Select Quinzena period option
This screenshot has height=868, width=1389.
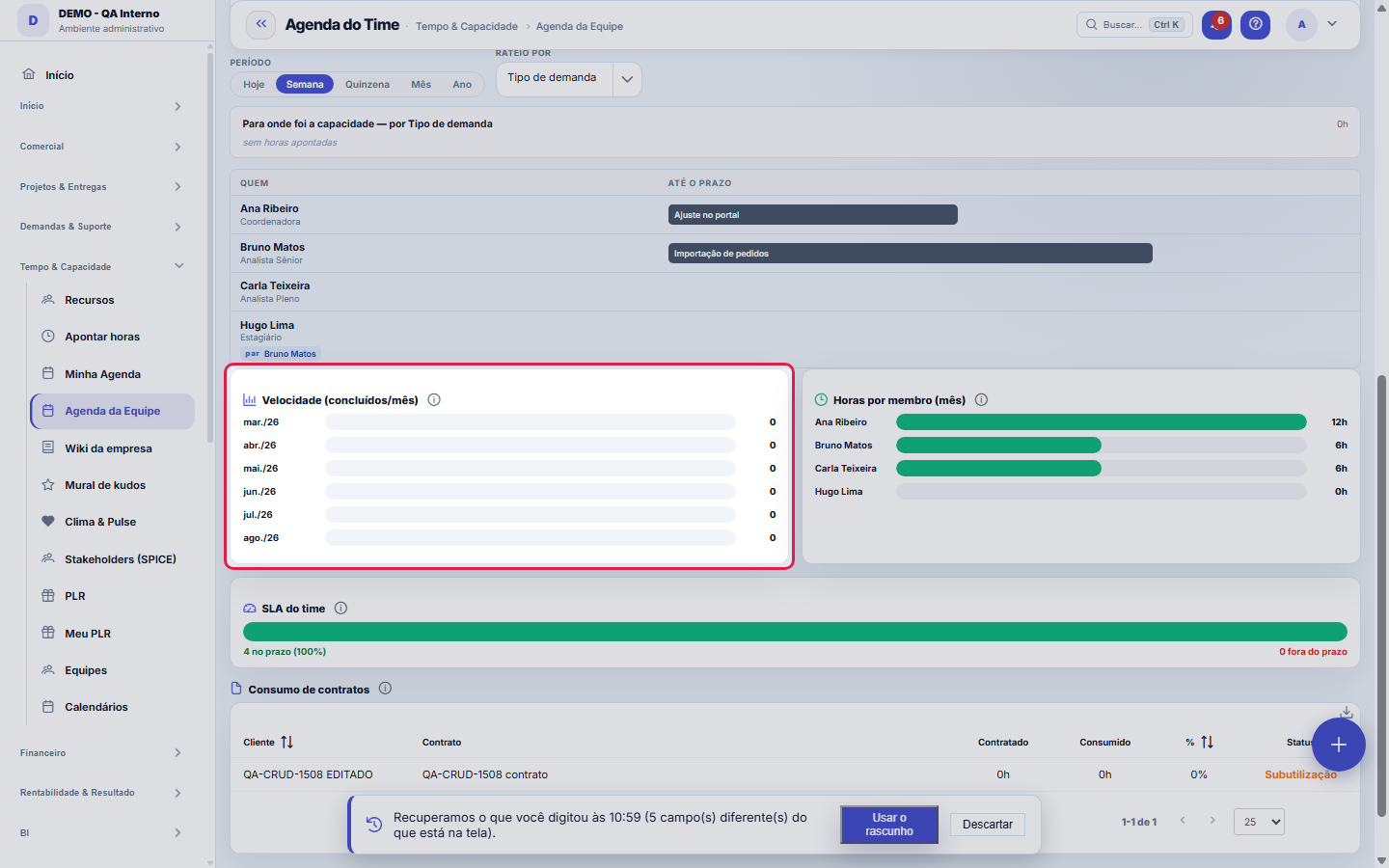pyautogui.click(x=368, y=85)
